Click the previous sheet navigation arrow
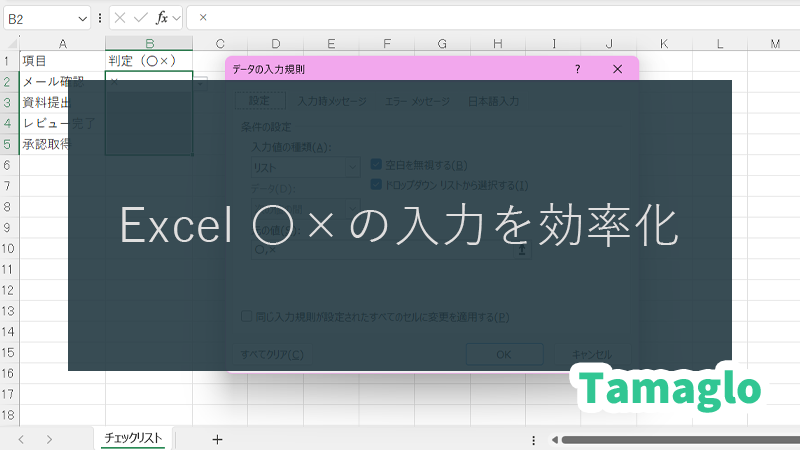The image size is (800, 450). click(21, 439)
